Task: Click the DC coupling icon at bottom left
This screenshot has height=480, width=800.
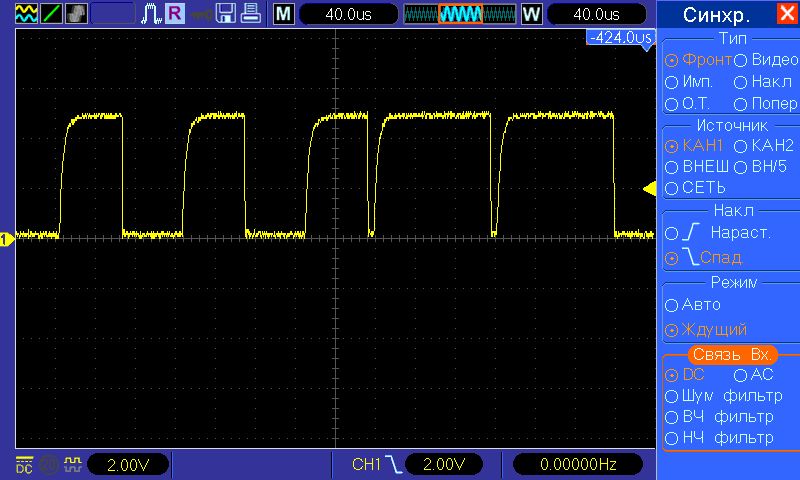Action: click(24, 464)
